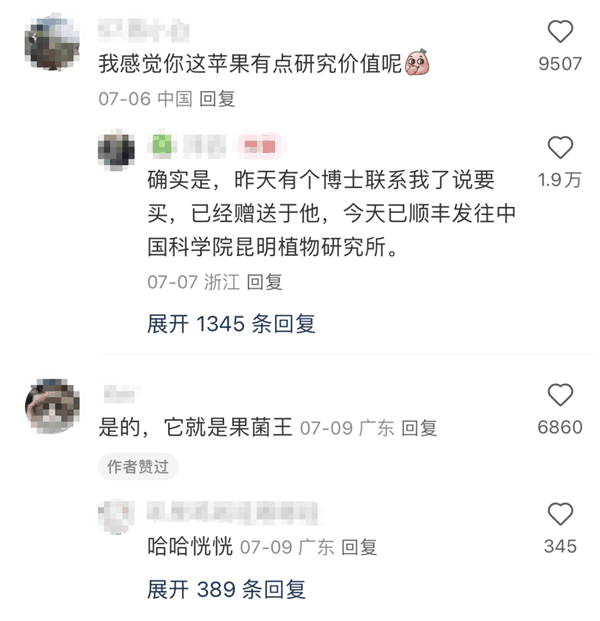Expand 1345 more replies
The height and width of the screenshot is (621, 600).
[231, 324]
